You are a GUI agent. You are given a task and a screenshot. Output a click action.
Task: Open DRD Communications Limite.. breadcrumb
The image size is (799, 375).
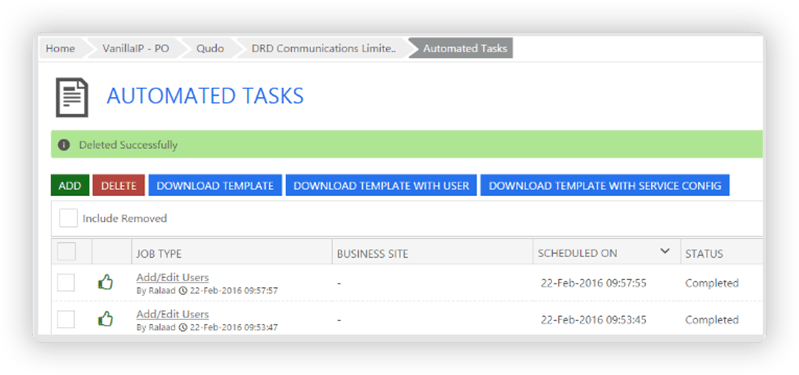tap(323, 49)
